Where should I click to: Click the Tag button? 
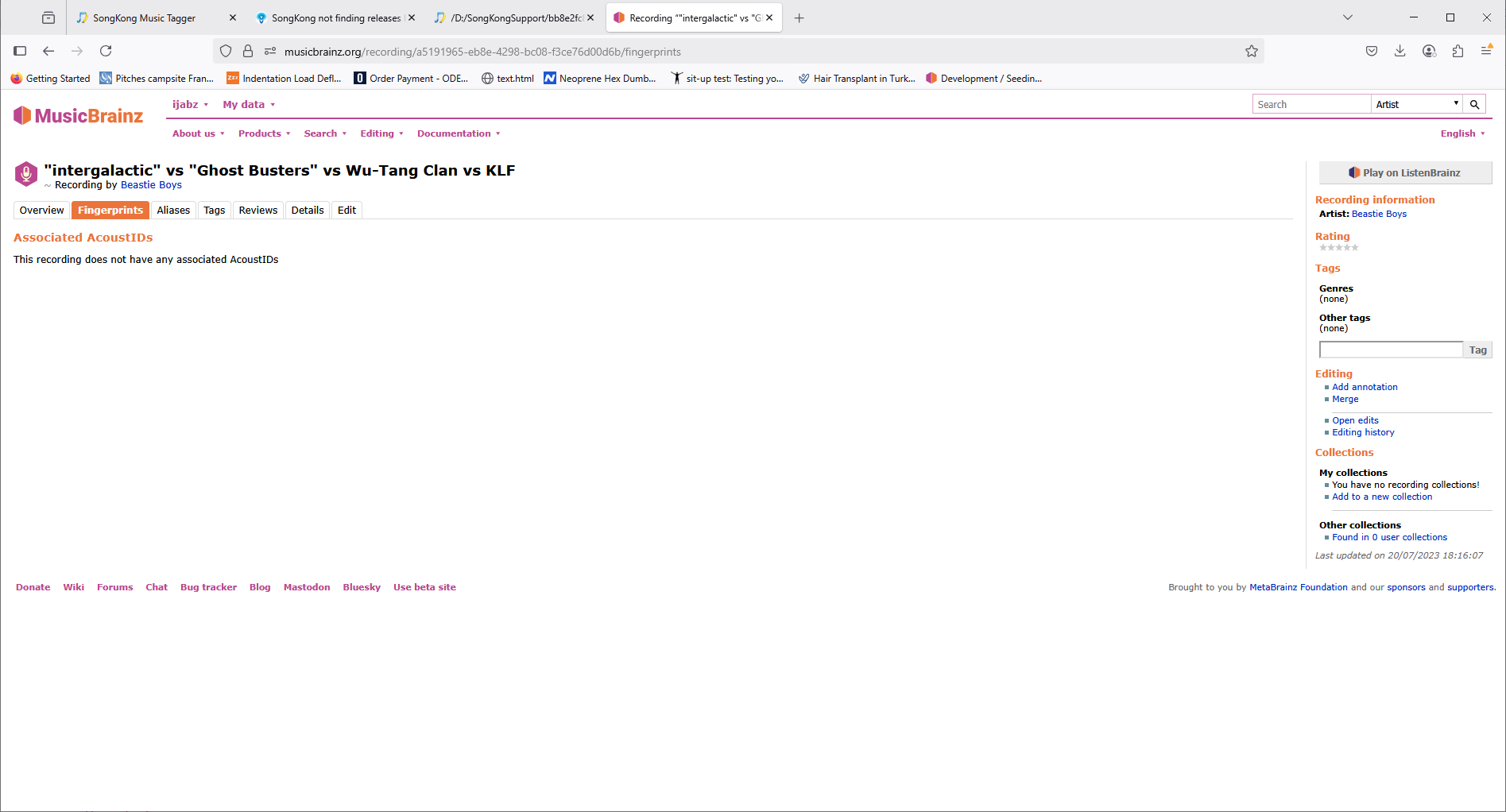tap(1477, 350)
